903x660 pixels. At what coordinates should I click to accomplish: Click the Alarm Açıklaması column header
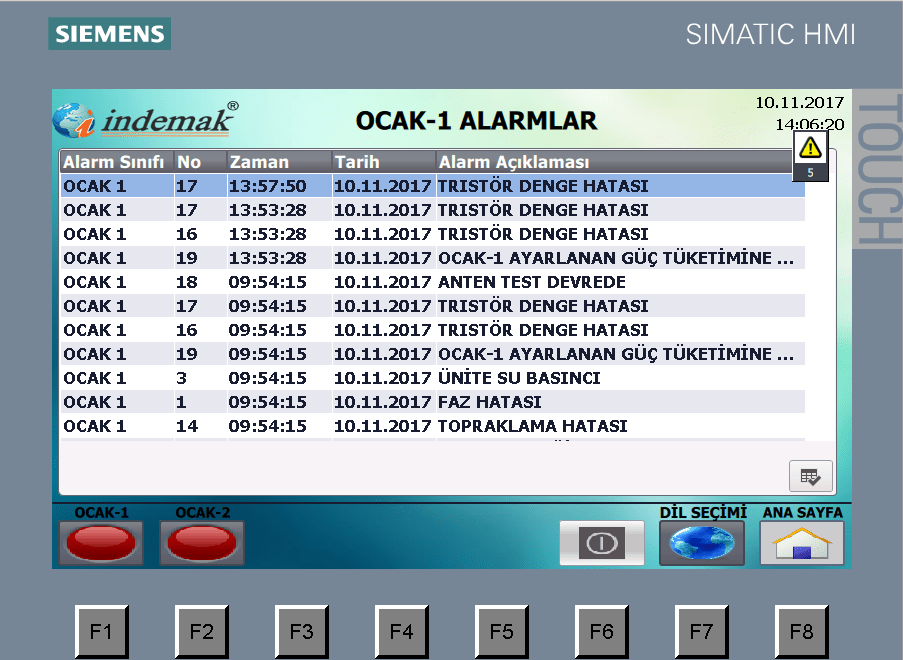tap(614, 162)
